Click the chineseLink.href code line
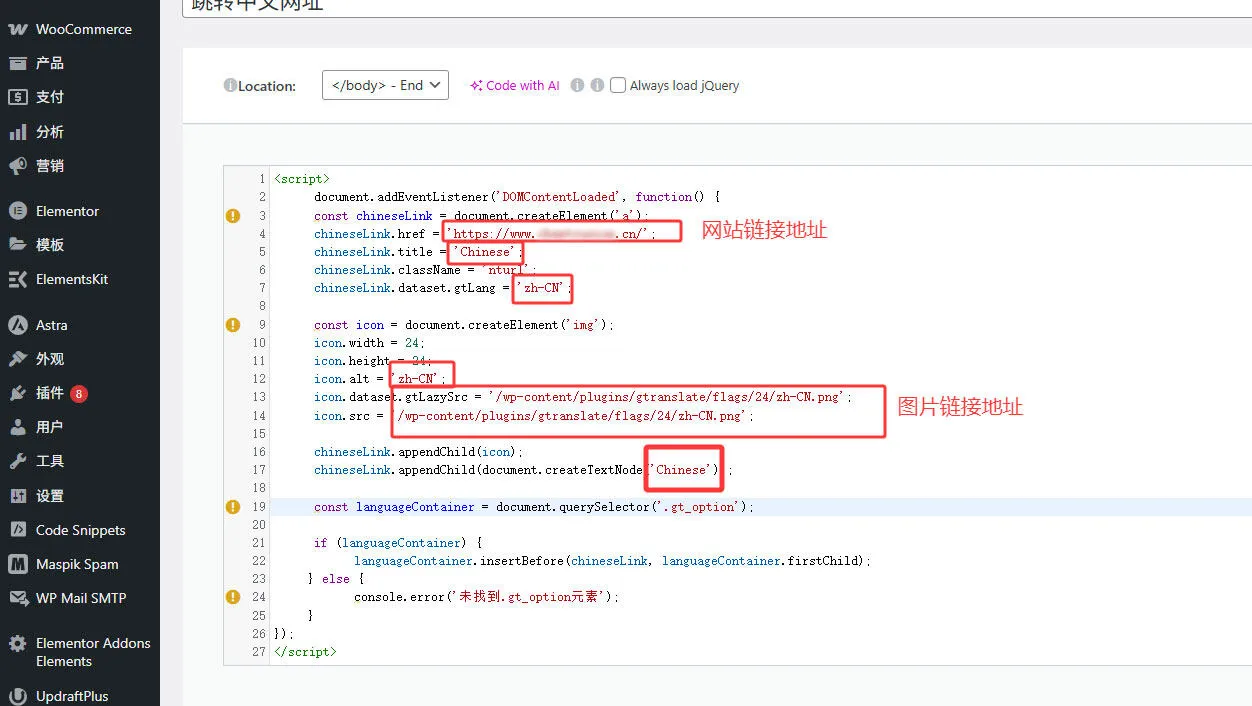The height and width of the screenshot is (706, 1252). click(x=485, y=234)
